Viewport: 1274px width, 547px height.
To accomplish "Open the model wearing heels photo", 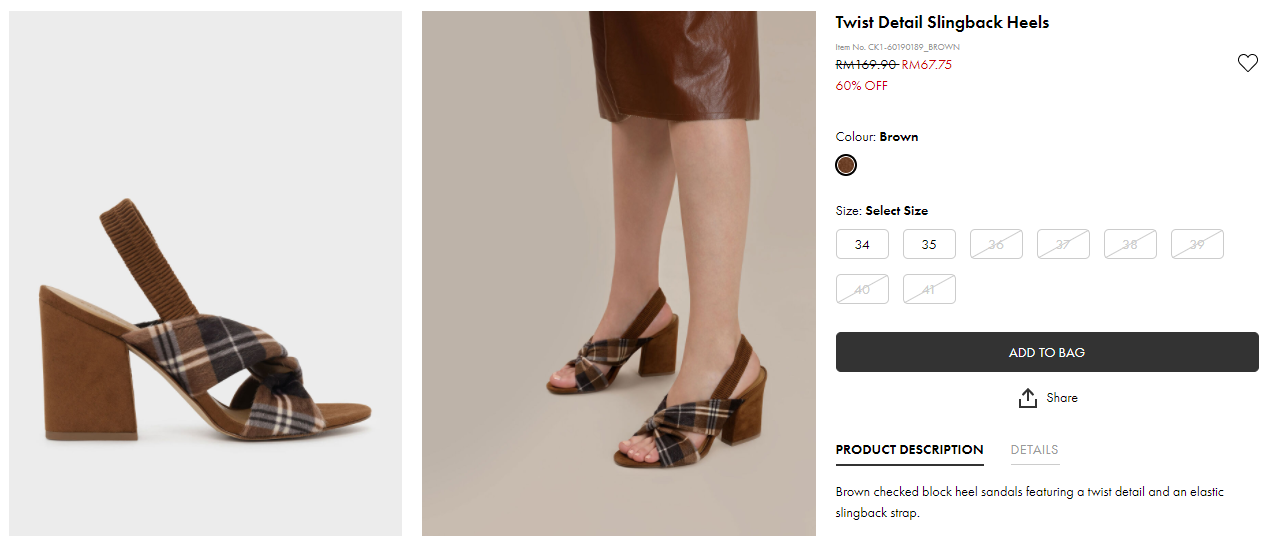I will pyautogui.click(x=618, y=273).
